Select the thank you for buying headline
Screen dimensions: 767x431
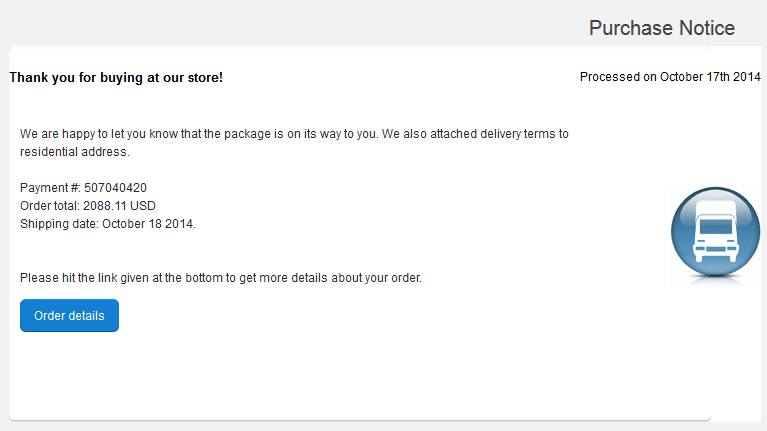click(116, 77)
